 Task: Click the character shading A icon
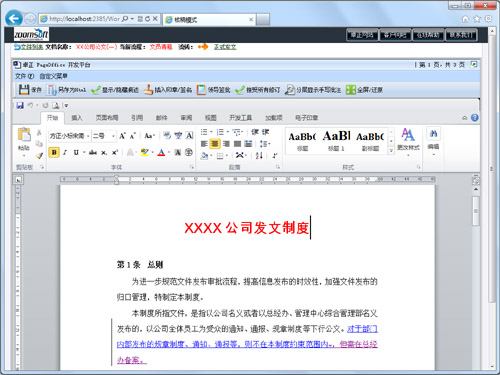(178, 152)
